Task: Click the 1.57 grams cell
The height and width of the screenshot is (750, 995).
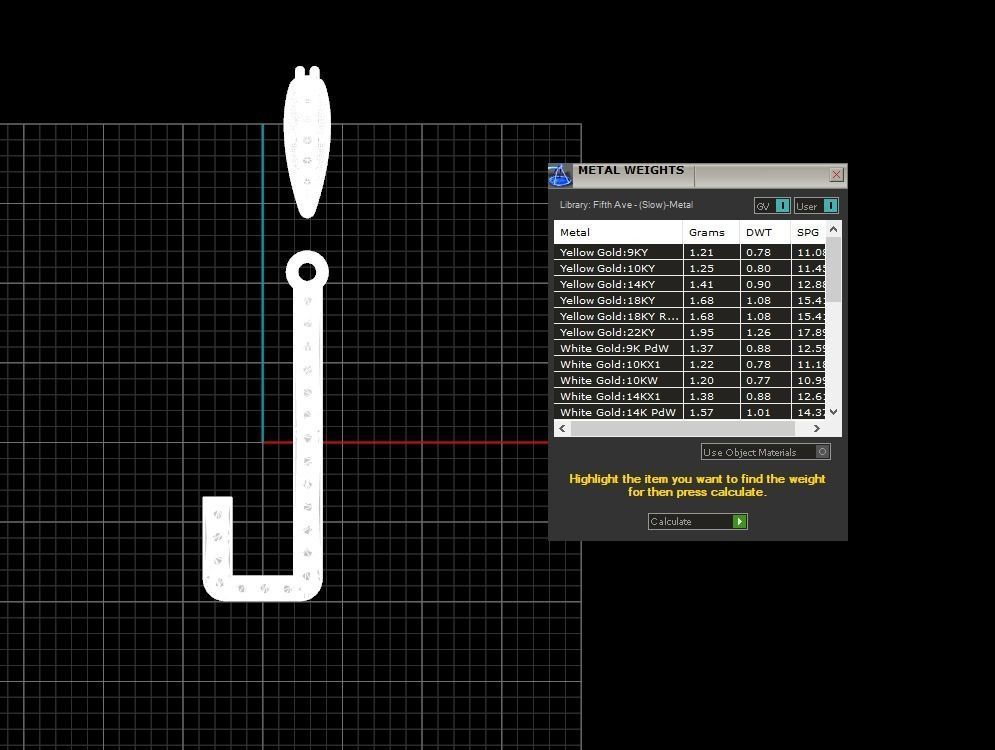Action: (x=711, y=412)
